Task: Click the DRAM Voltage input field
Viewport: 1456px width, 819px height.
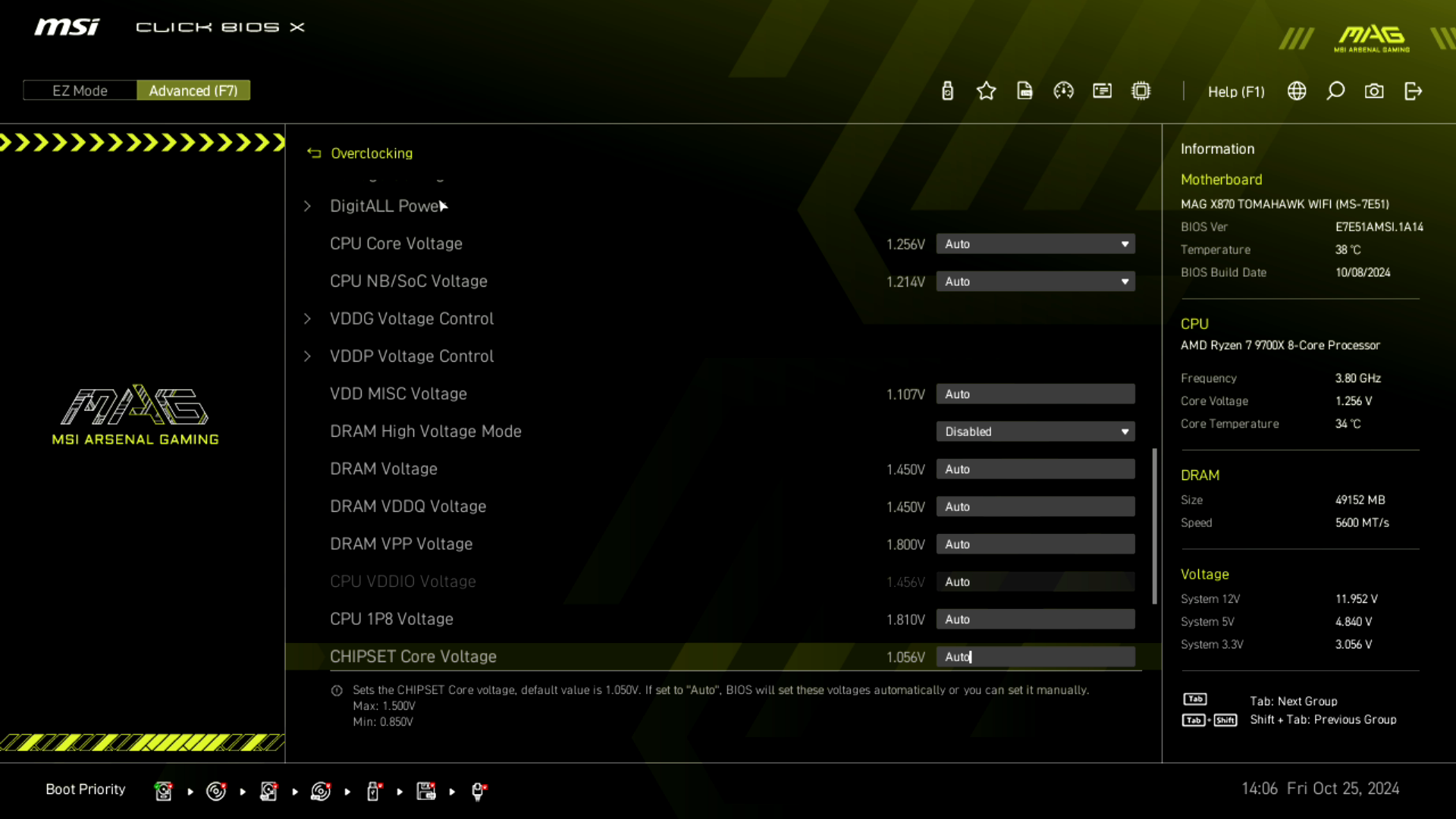Action: [x=1035, y=469]
